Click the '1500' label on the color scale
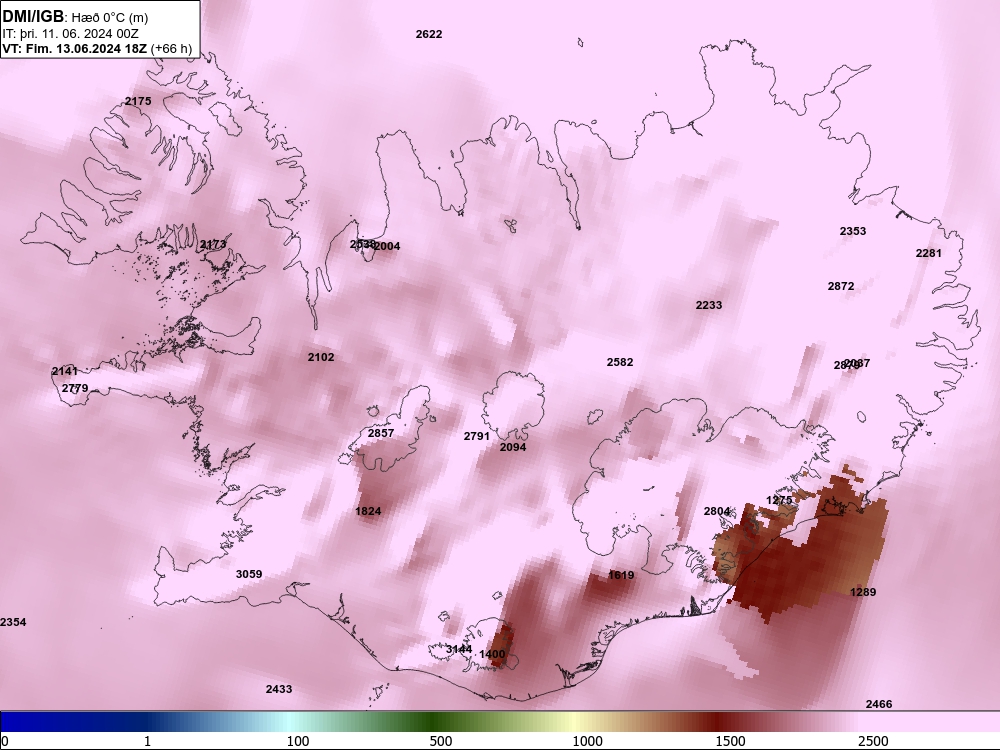The width and height of the screenshot is (1000, 750). tap(730, 741)
